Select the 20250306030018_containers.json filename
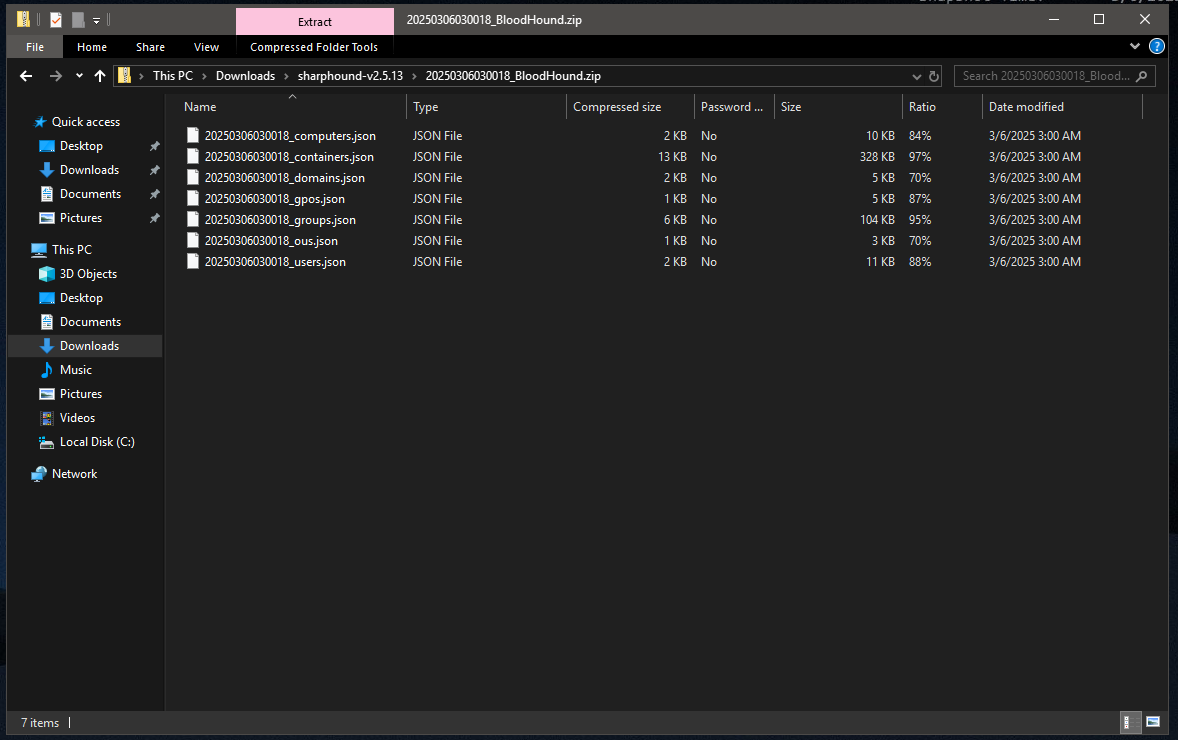 click(289, 157)
